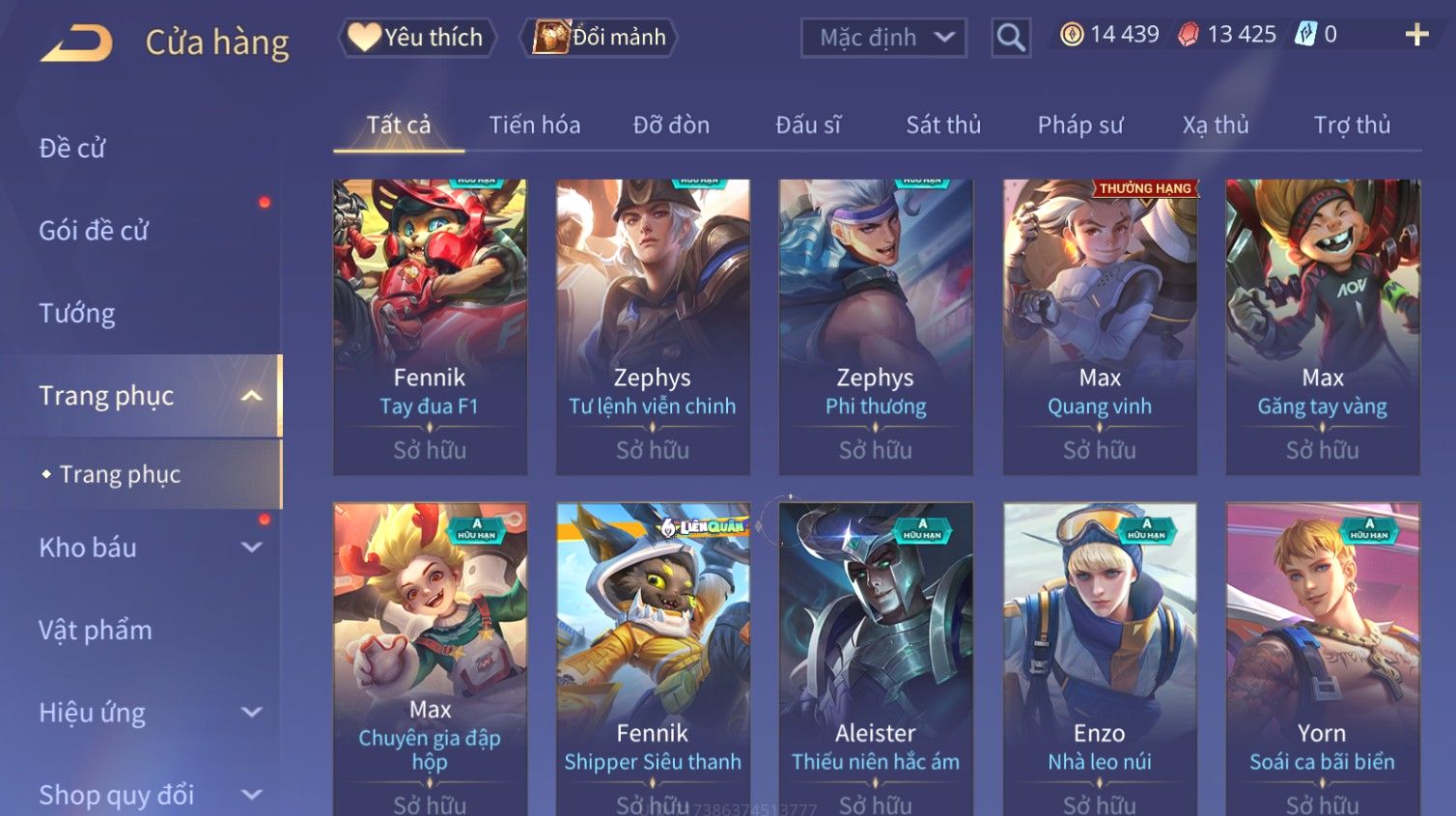Click the blue voucher currency icon
The height and width of the screenshot is (816, 1456).
pyautogui.click(x=1305, y=35)
